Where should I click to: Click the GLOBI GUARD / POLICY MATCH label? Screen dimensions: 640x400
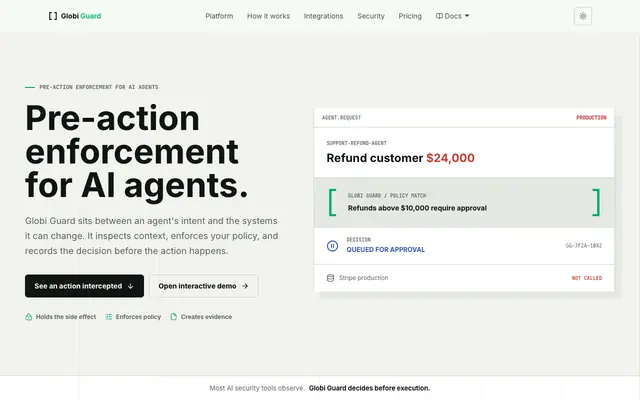(387, 196)
